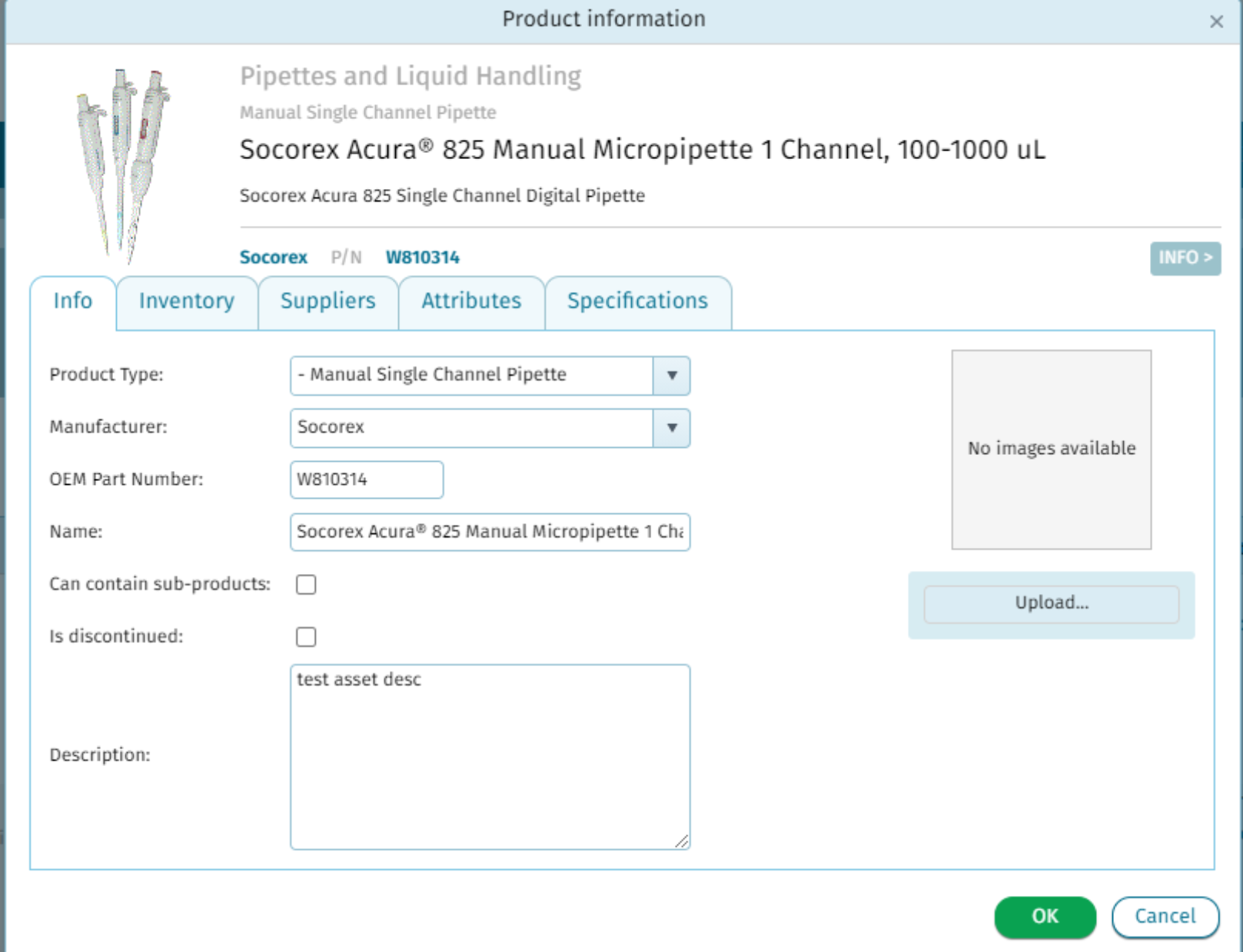Click the Upload... button
This screenshot has height=952, width=1243.
coord(1051,604)
